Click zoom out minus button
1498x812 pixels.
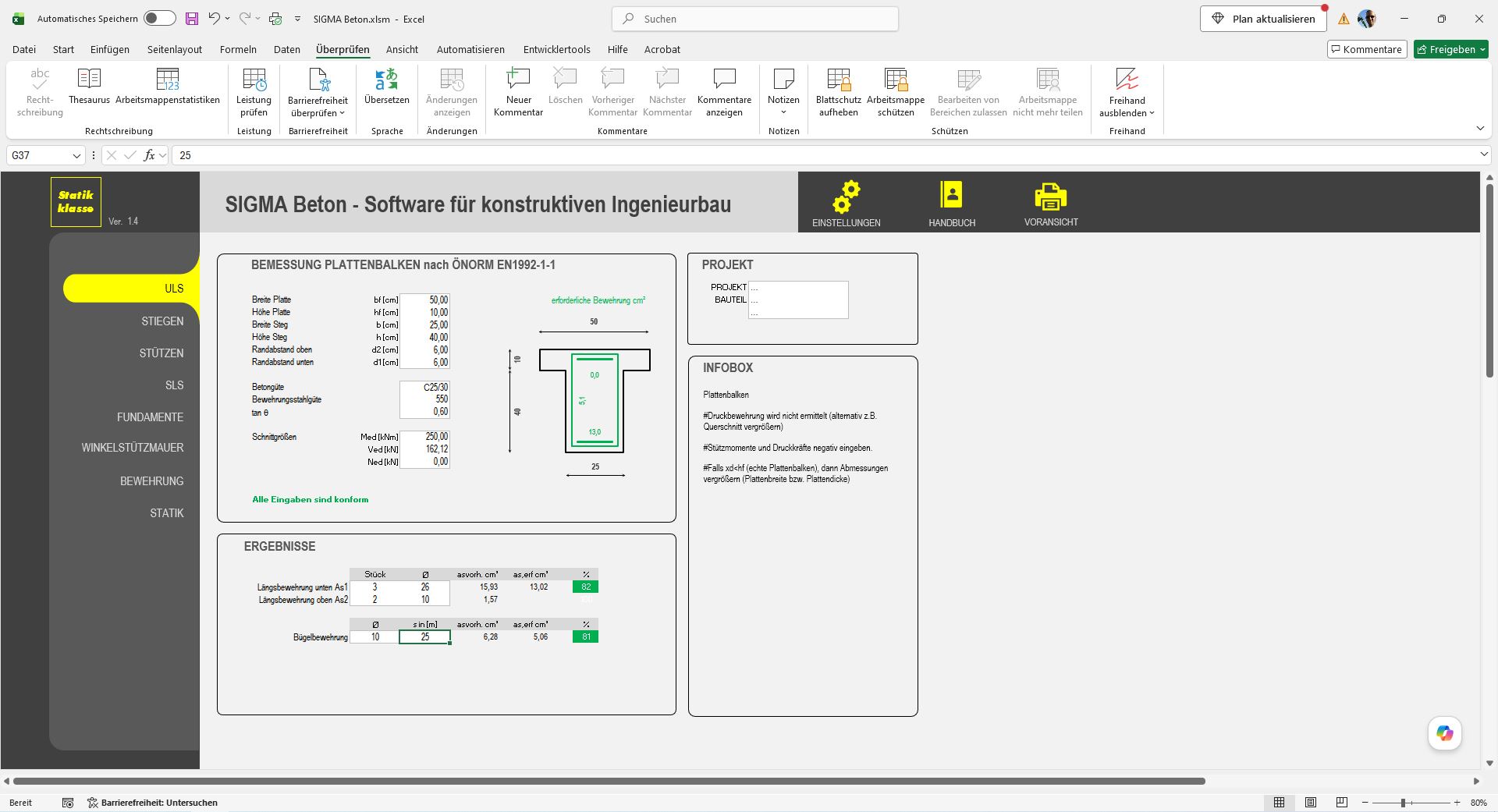pos(1365,803)
